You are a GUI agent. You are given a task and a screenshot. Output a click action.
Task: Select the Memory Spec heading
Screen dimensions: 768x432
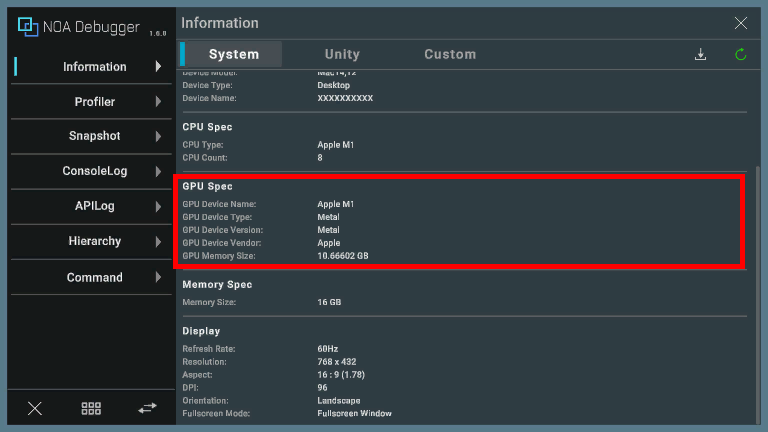click(x=217, y=285)
